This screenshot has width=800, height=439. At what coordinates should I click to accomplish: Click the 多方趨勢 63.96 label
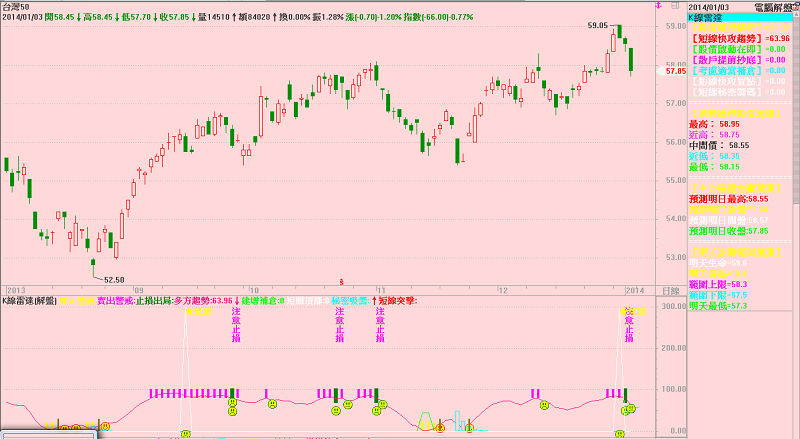click(205, 300)
